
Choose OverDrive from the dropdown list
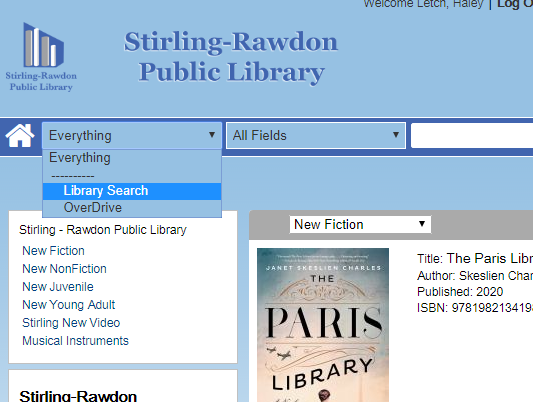pos(132,208)
